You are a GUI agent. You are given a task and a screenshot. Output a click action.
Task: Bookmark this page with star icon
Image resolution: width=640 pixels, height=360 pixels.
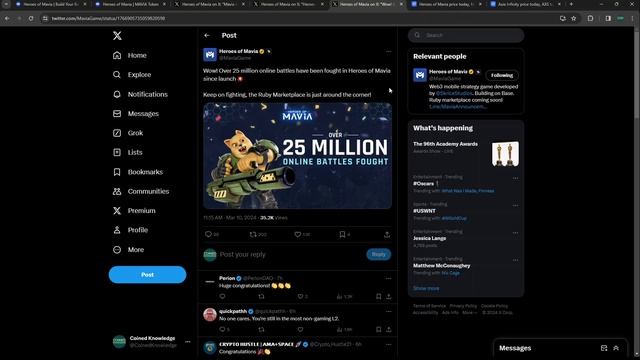coord(573,18)
